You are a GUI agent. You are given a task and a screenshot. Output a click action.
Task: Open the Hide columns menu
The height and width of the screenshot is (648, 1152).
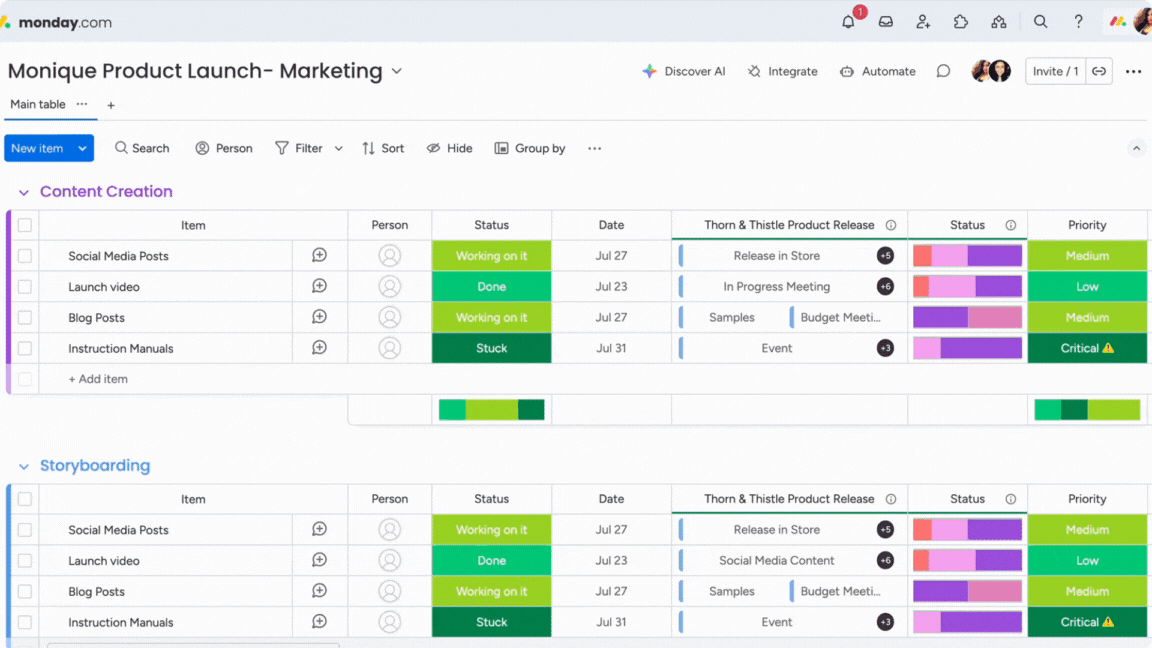pyautogui.click(x=450, y=148)
